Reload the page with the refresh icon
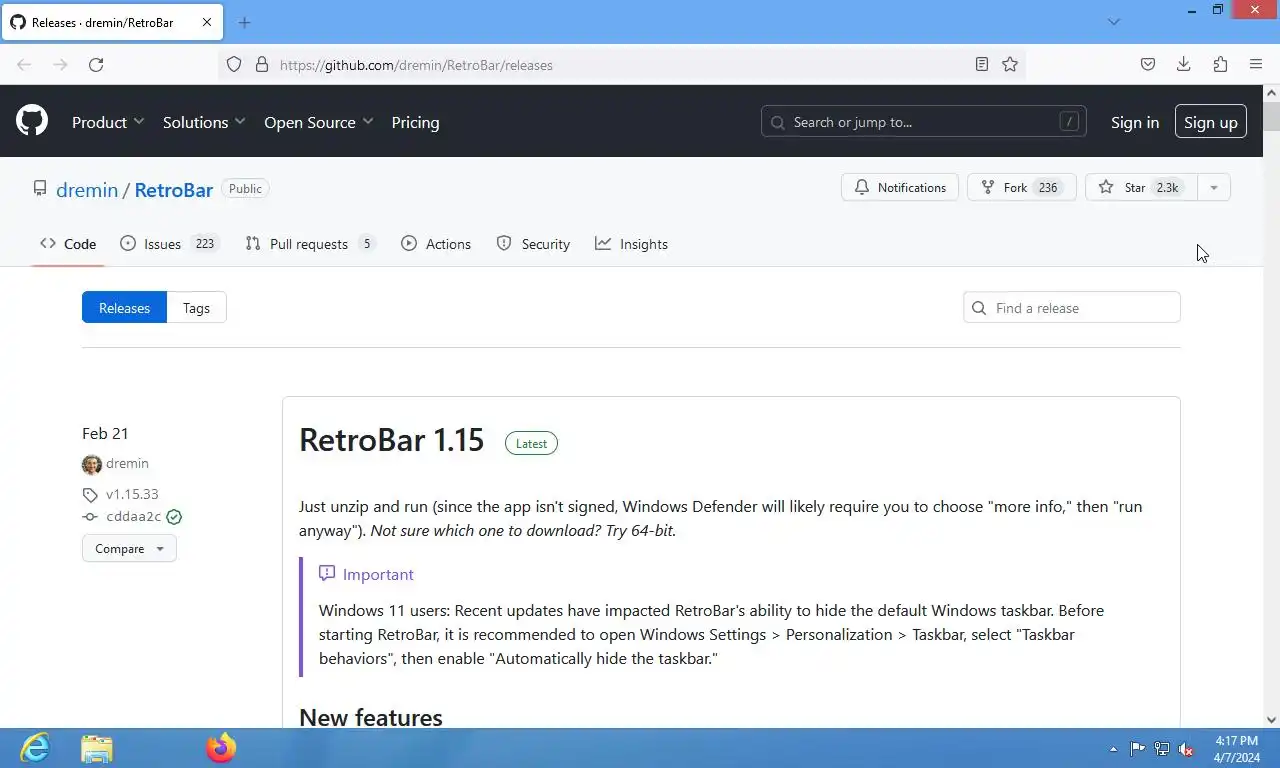Viewport: 1280px width, 768px height. [x=96, y=64]
